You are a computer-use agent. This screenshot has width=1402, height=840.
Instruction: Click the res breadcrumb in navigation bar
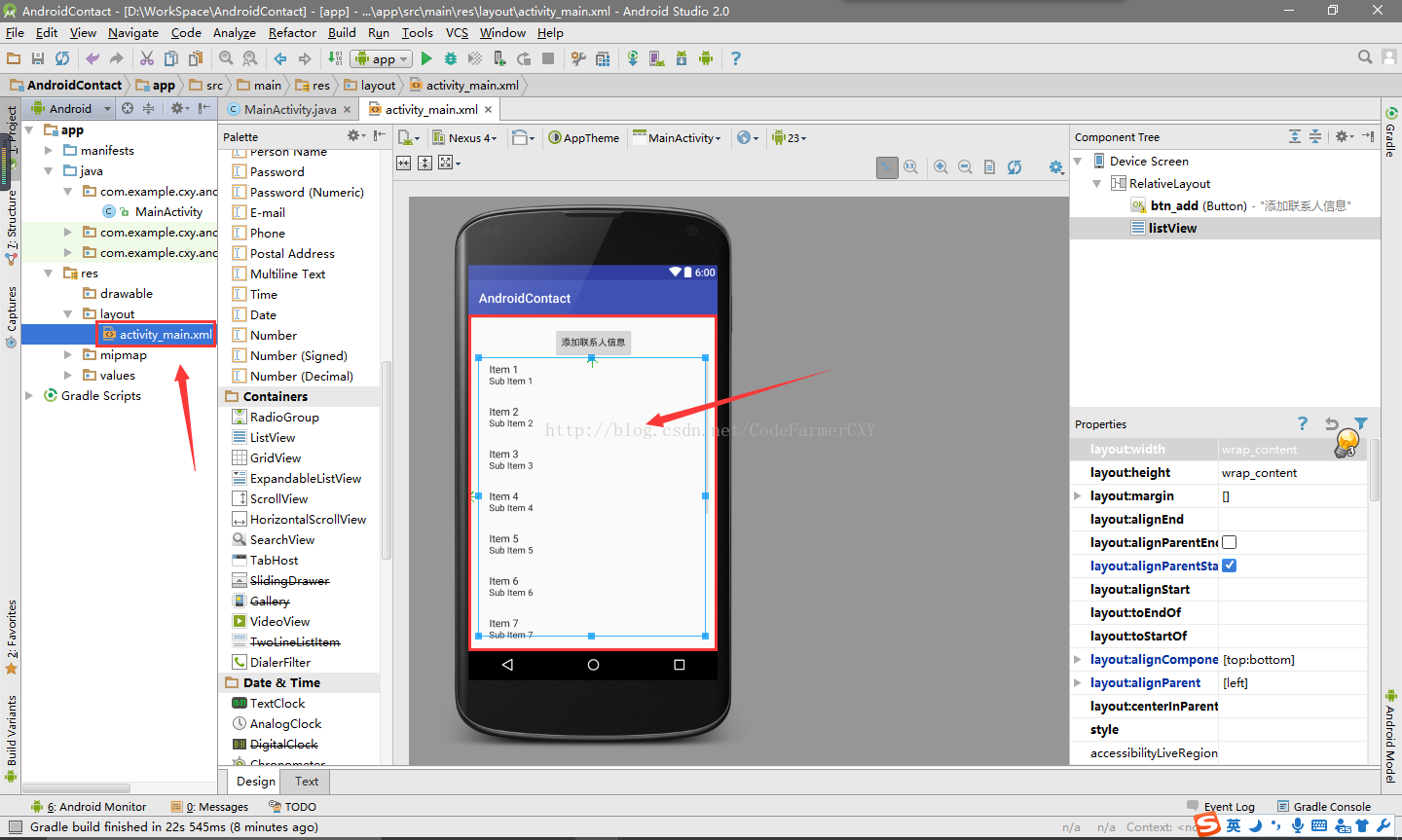point(313,86)
